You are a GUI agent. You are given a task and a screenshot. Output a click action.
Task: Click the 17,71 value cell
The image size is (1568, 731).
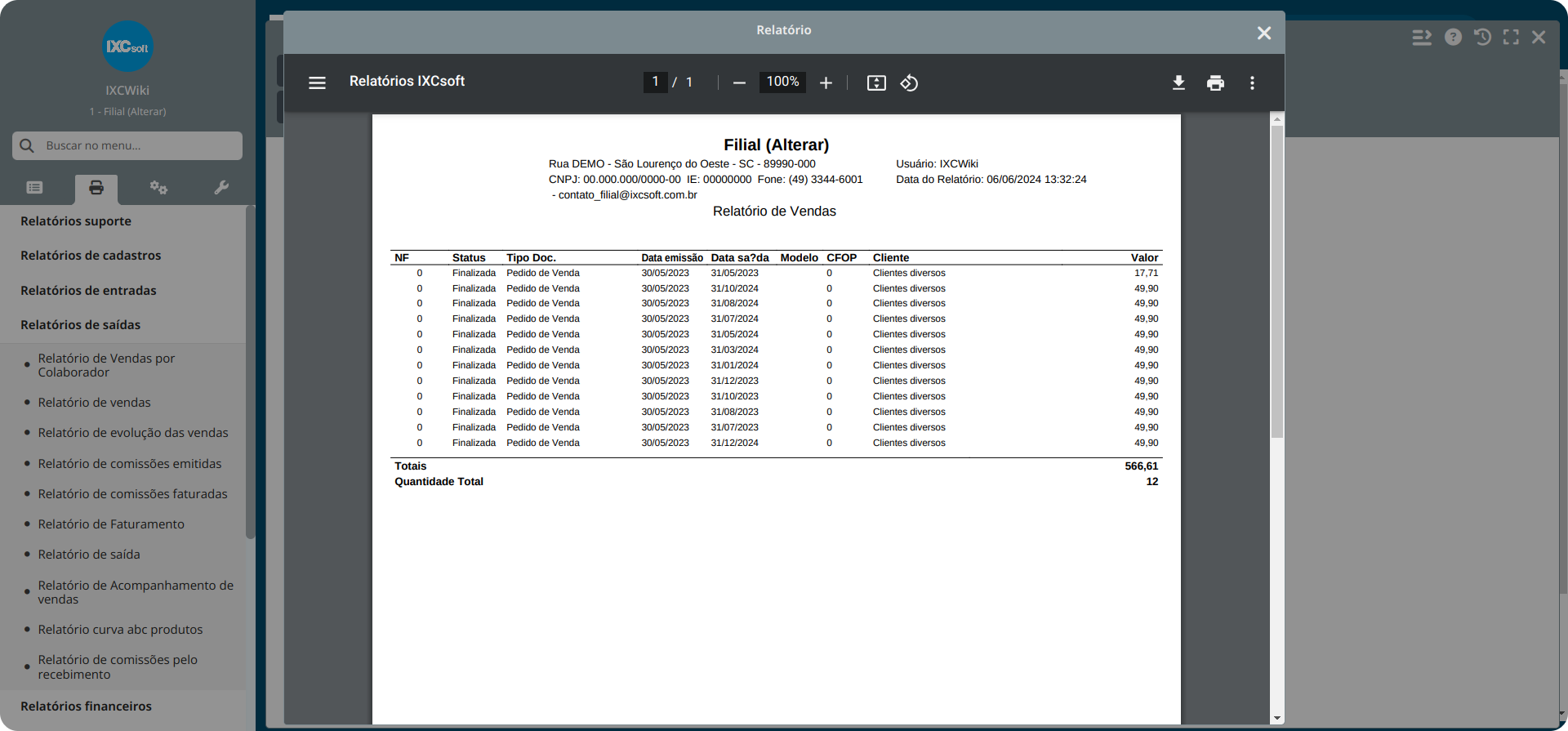point(1146,274)
